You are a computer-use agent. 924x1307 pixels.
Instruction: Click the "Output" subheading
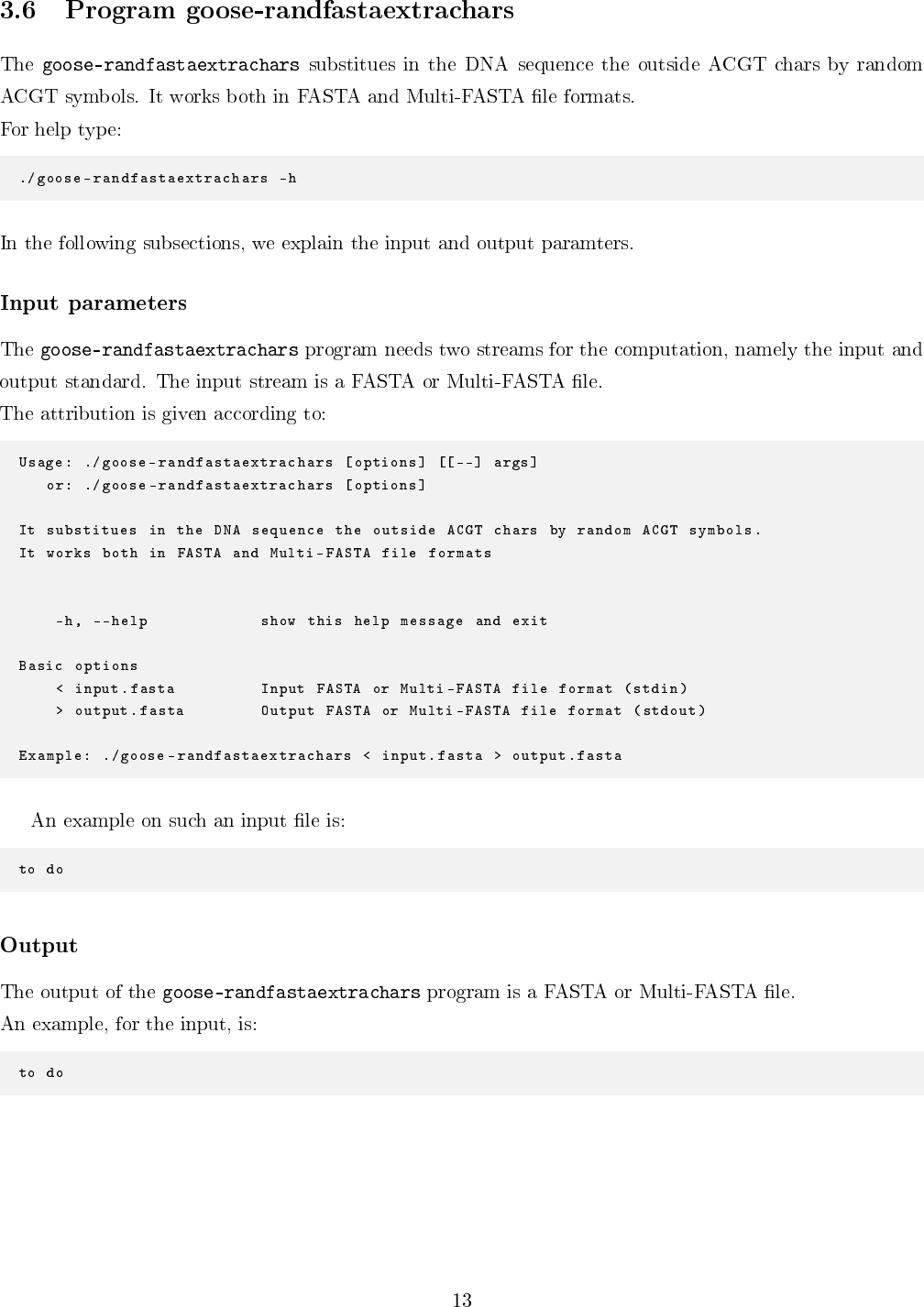click(x=39, y=946)
